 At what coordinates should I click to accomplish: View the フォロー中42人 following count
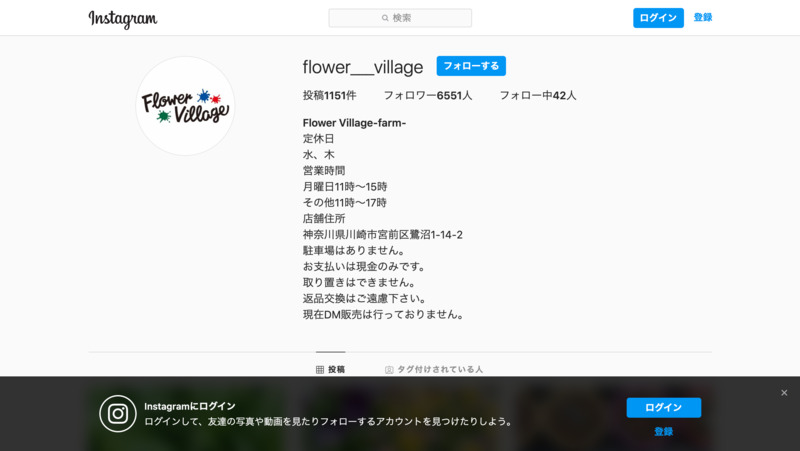(x=538, y=95)
